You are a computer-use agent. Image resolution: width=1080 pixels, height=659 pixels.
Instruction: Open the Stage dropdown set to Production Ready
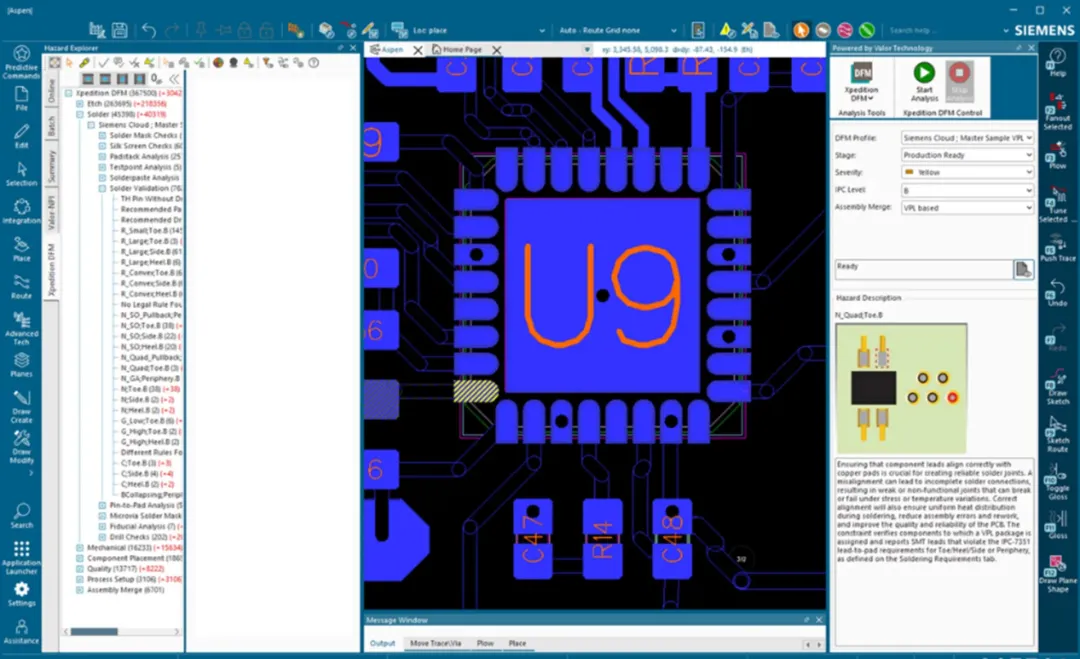968,155
